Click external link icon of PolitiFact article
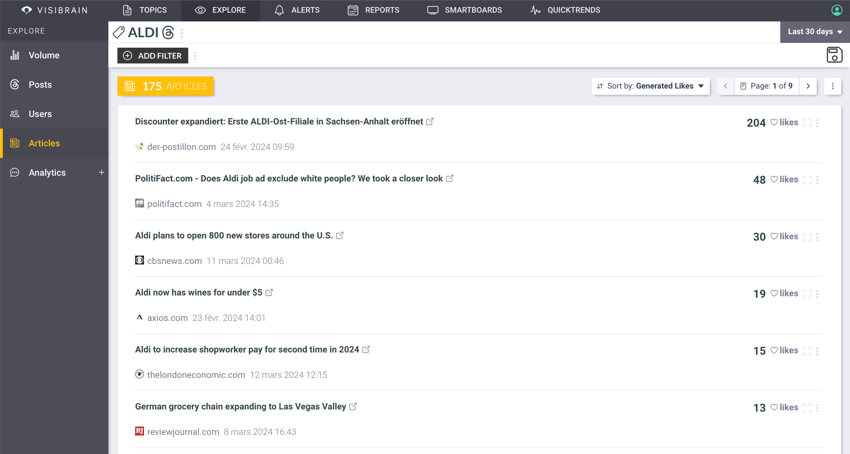 click(x=449, y=178)
